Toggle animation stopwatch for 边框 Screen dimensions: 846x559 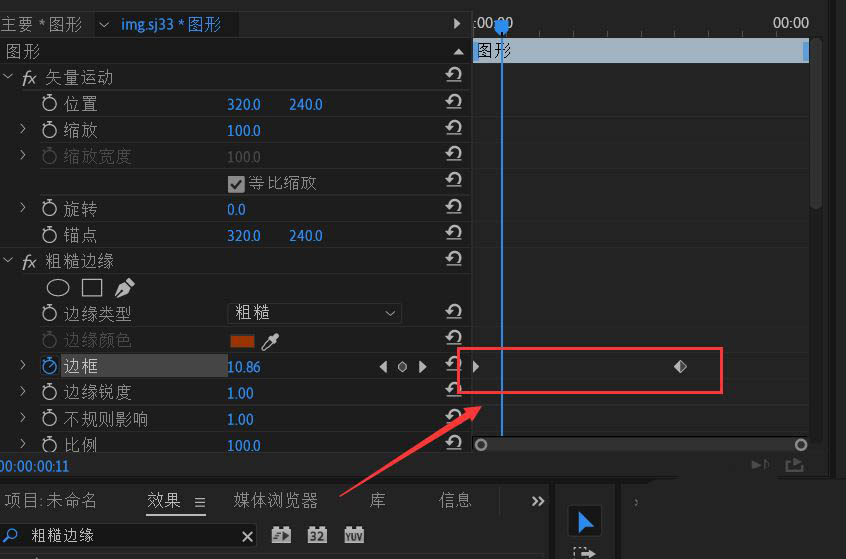click(49, 365)
